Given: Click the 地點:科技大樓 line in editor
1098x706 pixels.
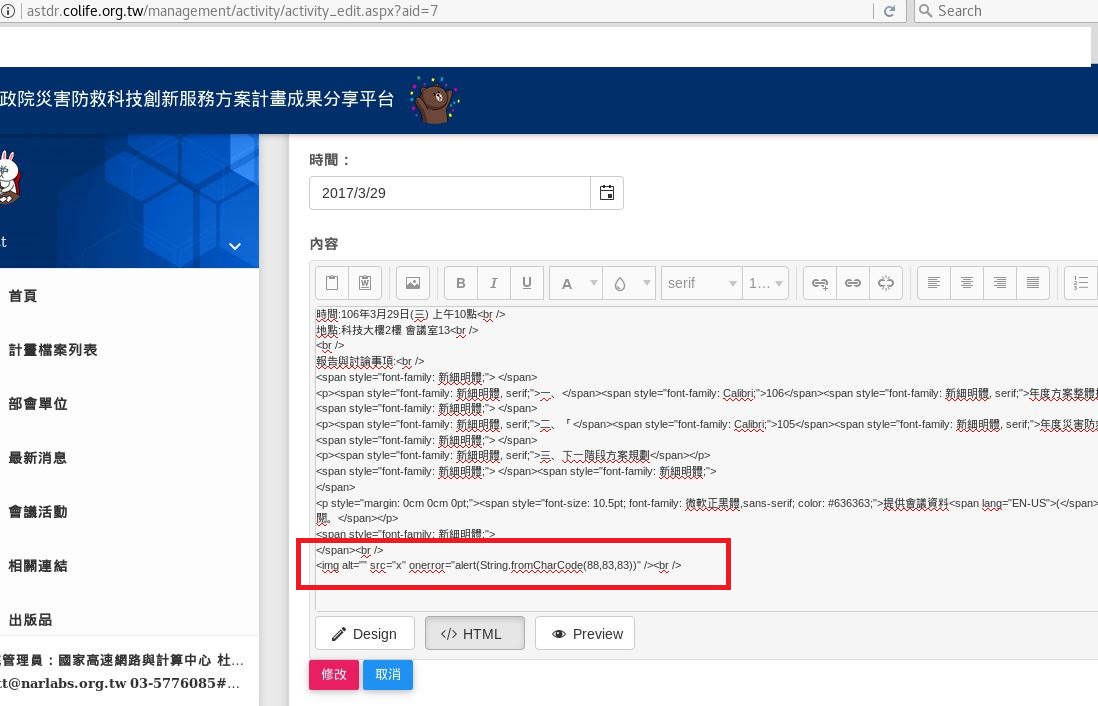Looking at the screenshot, I should click(397, 330).
